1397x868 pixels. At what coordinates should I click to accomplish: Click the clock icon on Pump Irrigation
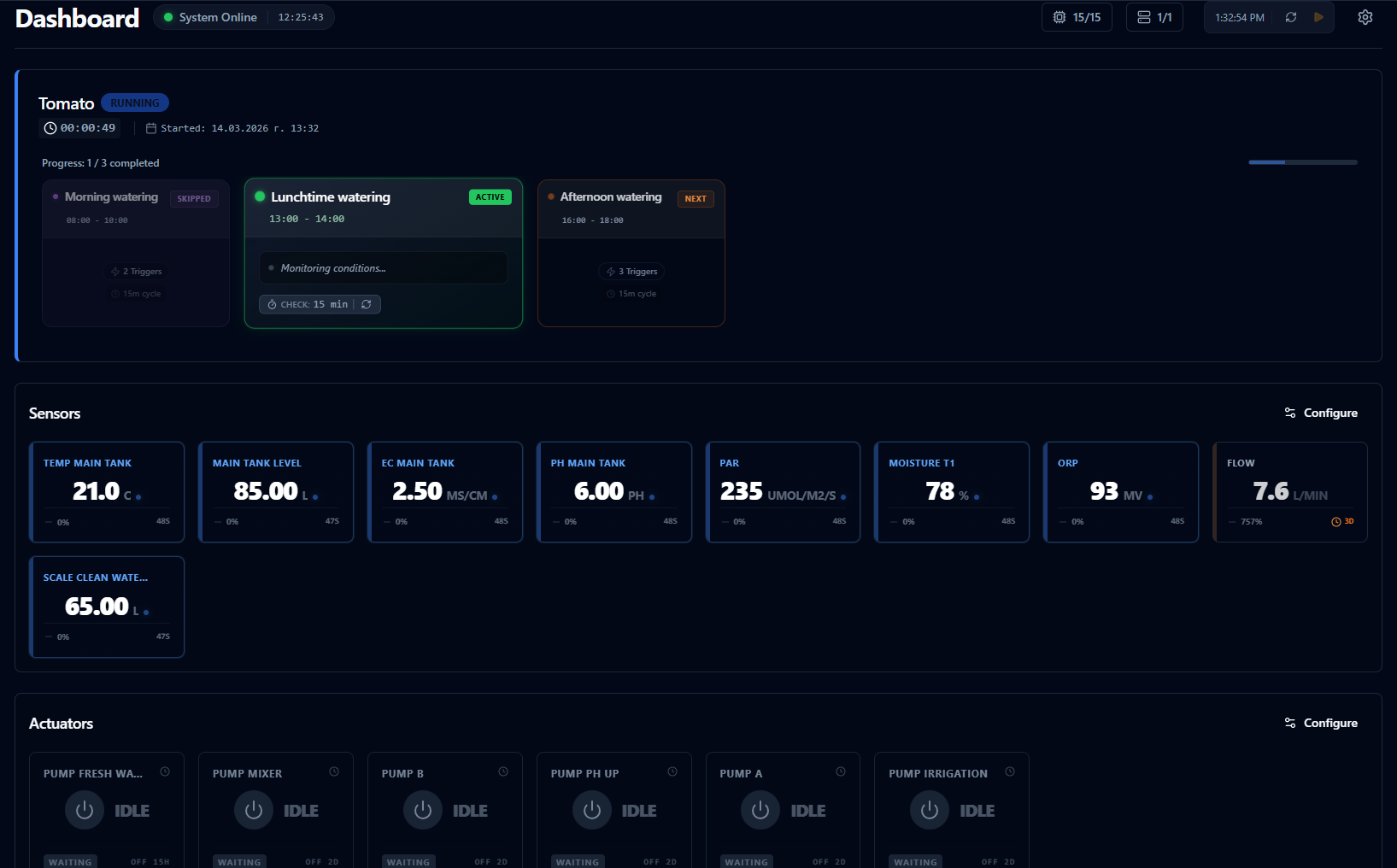(x=1010, y=771)
